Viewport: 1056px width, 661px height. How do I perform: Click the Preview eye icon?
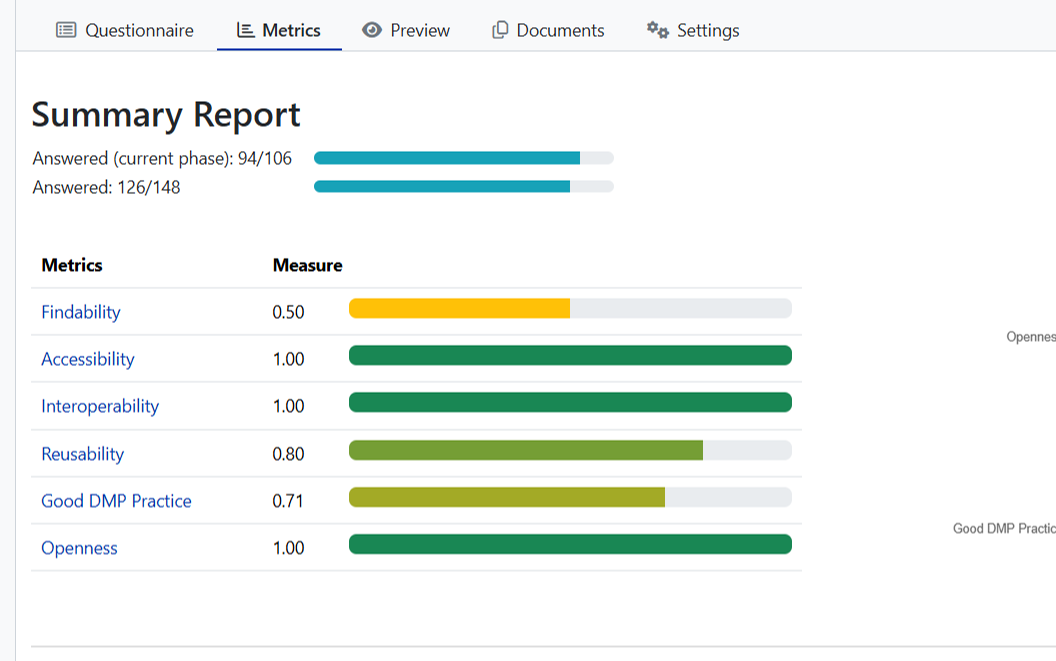pyautogui.click(x=372, y=30)
